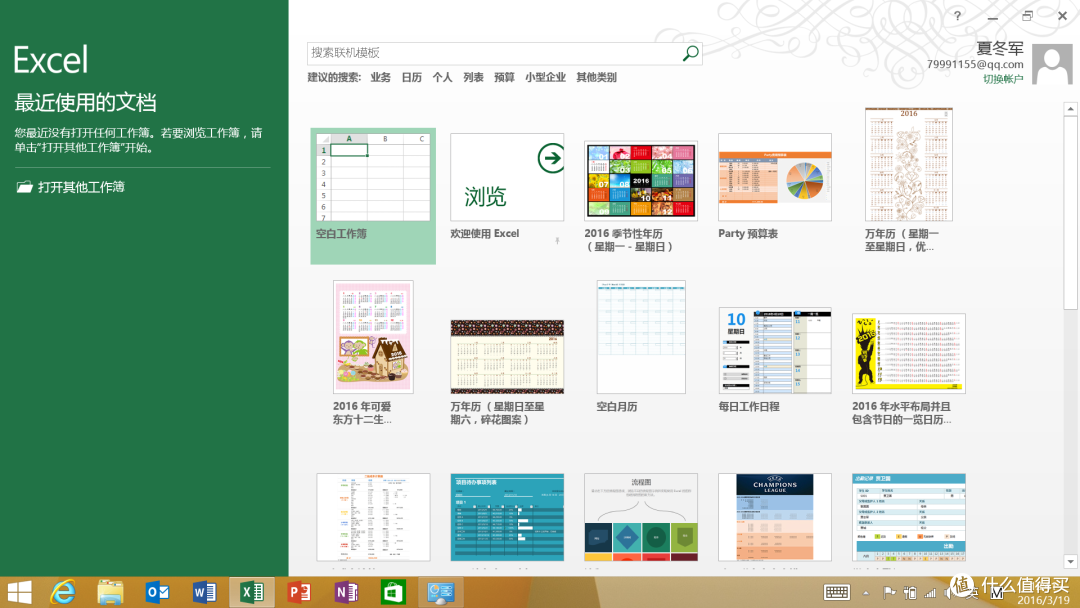Click the 79991155@qq.com email text

975,64
